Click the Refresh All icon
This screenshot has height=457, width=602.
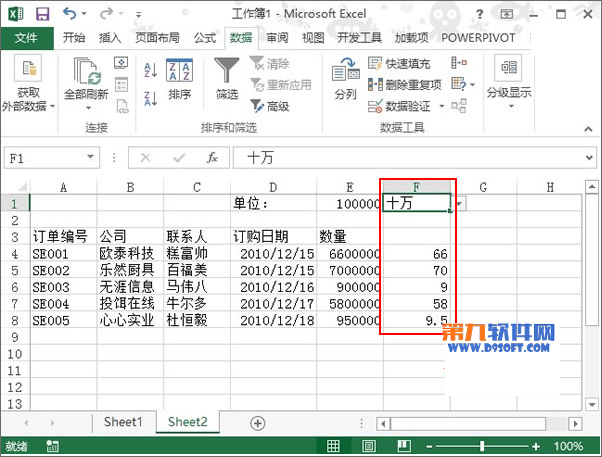[88, 71]
